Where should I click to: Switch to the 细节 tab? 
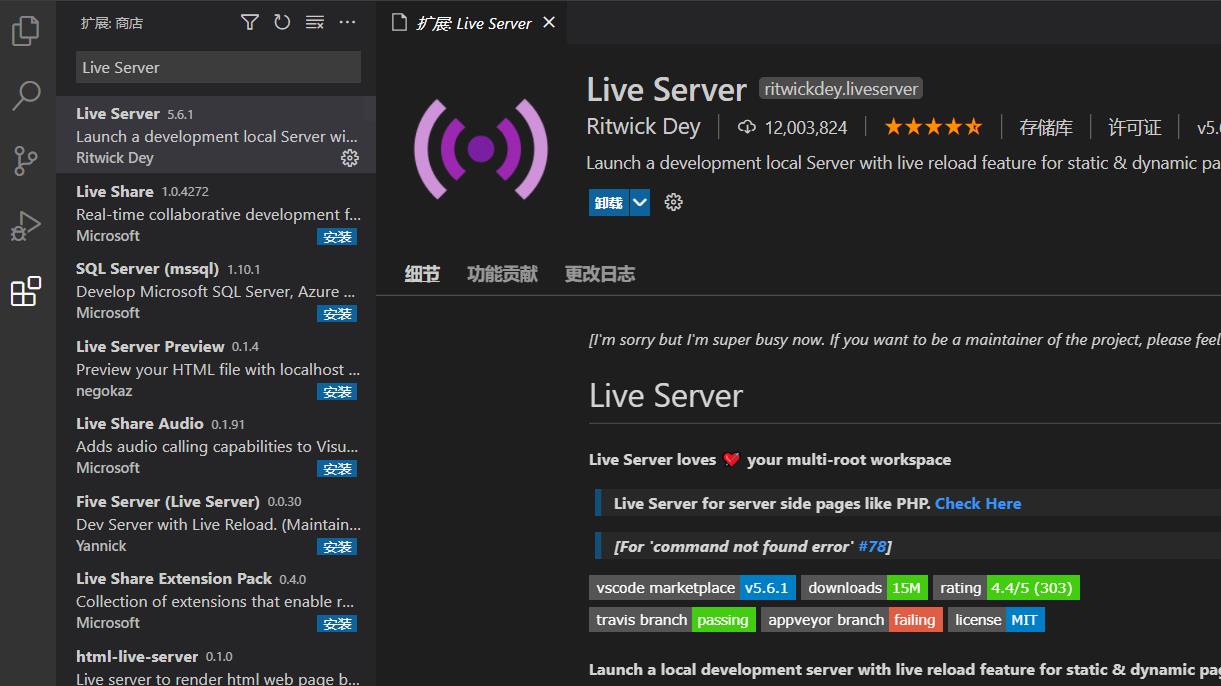point(422,274)
